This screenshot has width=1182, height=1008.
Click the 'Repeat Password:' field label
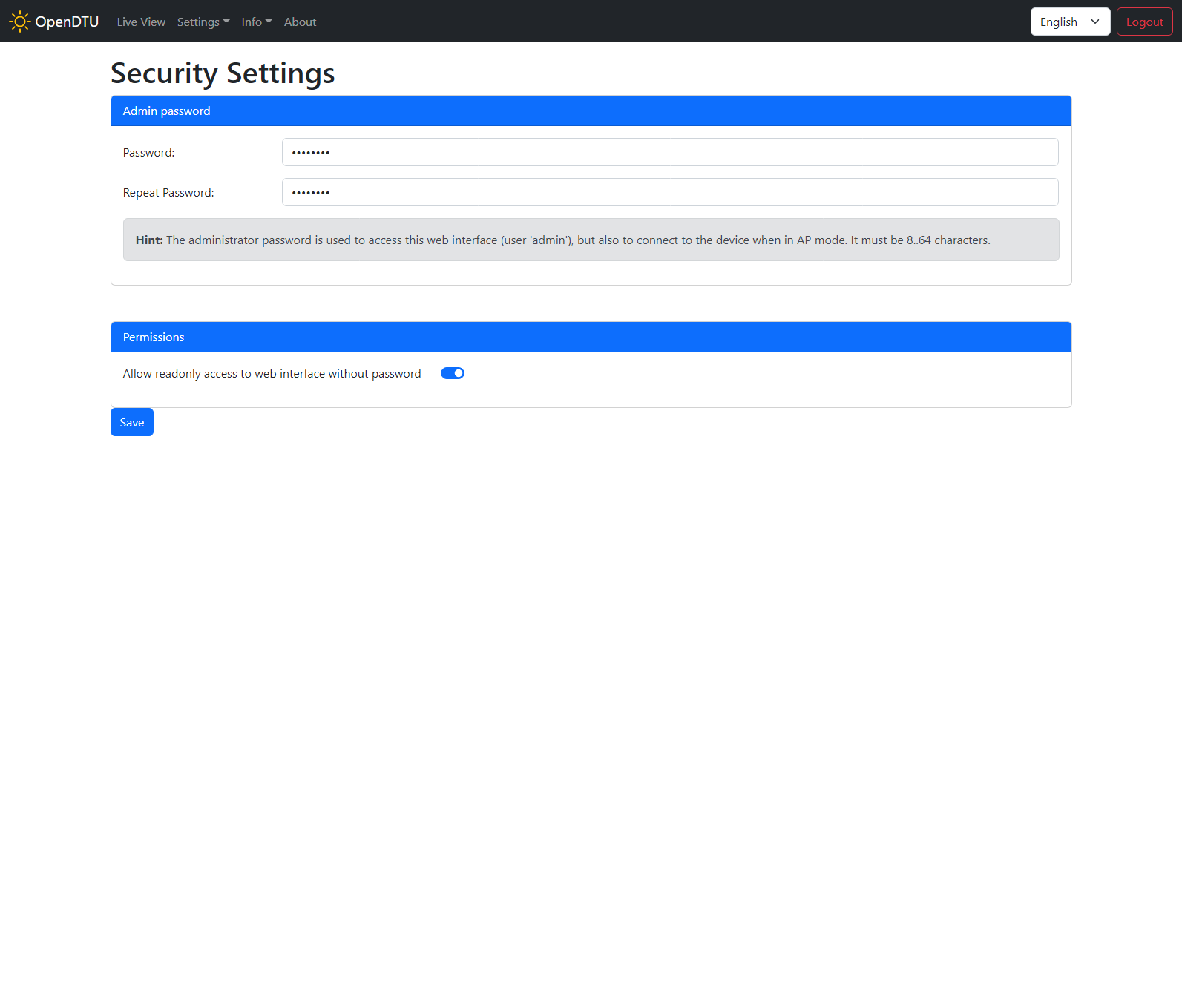click(168, 193)
